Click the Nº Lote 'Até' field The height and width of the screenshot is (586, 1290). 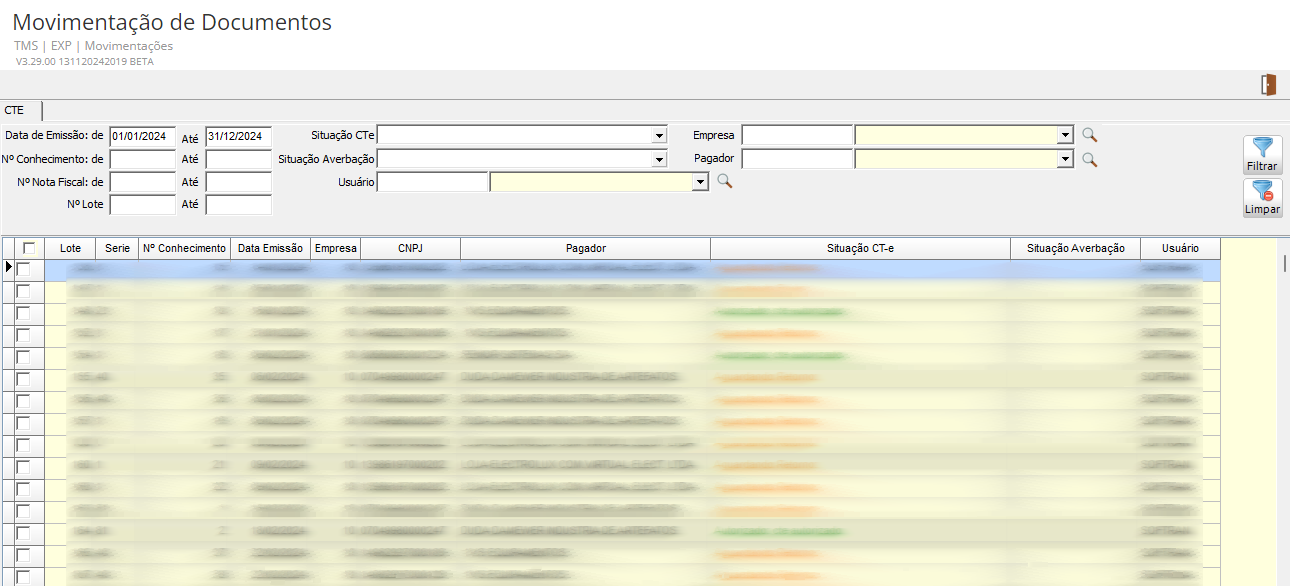pos(239,205)
